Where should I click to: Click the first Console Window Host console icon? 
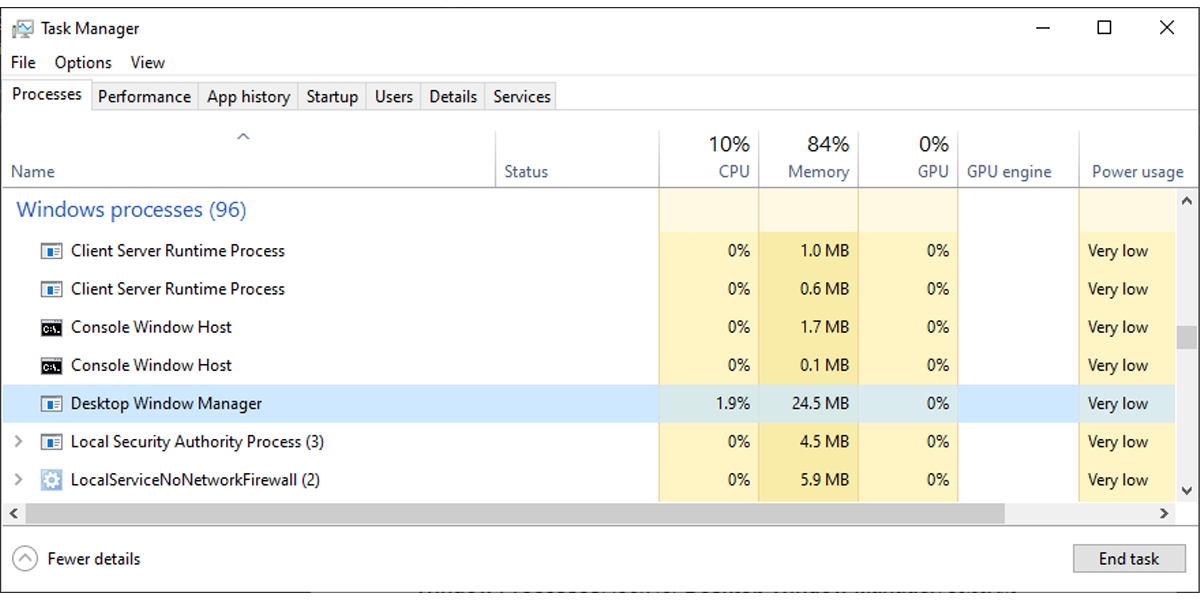(51, 327)
